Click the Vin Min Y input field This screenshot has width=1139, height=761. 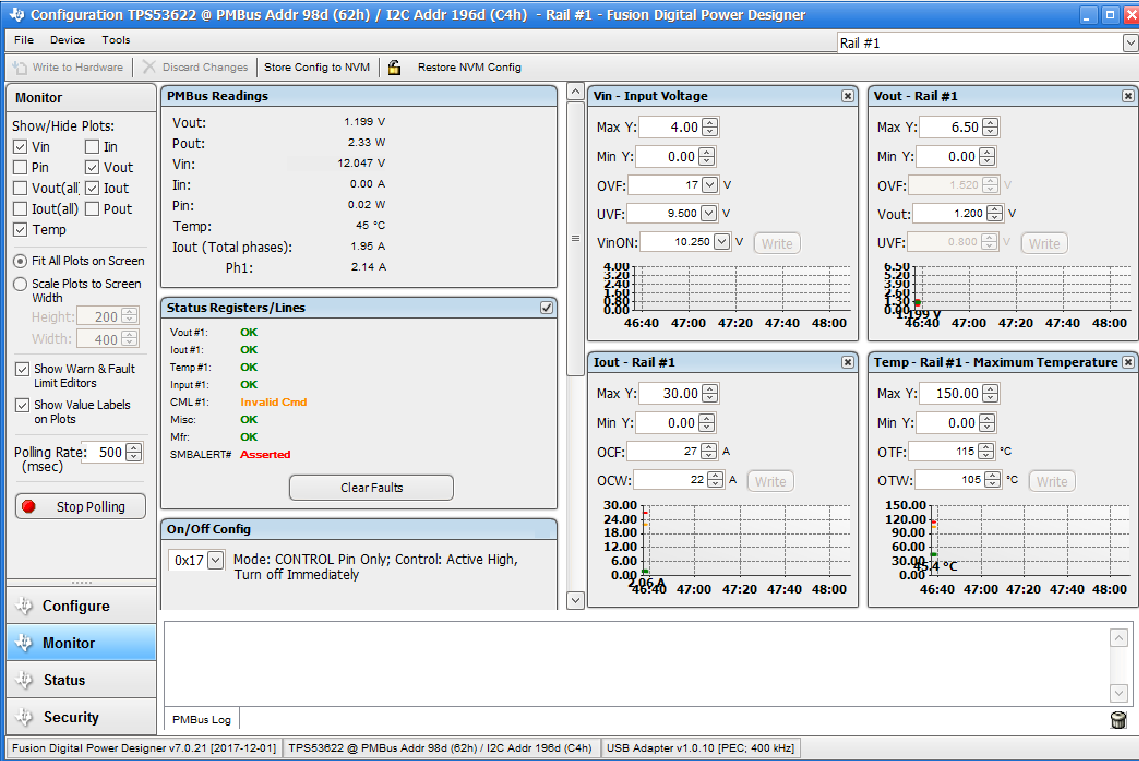pos(667,157)
